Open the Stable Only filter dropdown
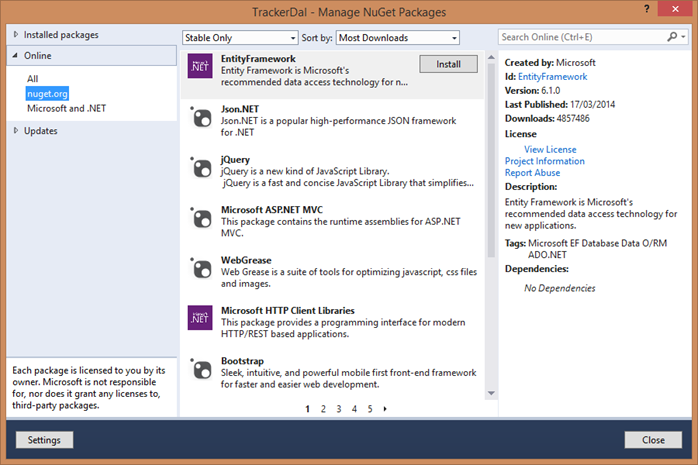The width and height of the screenshot is (698, 465). [x=240, y=38]
